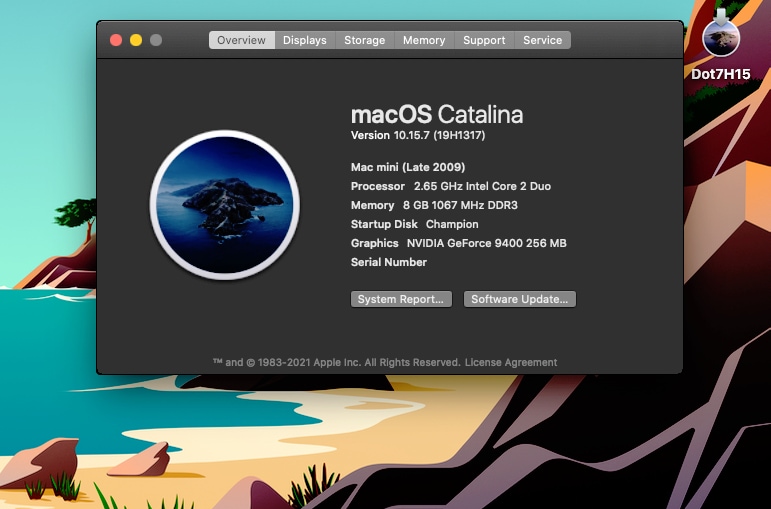Click the Software Update button

coord(520,299)
